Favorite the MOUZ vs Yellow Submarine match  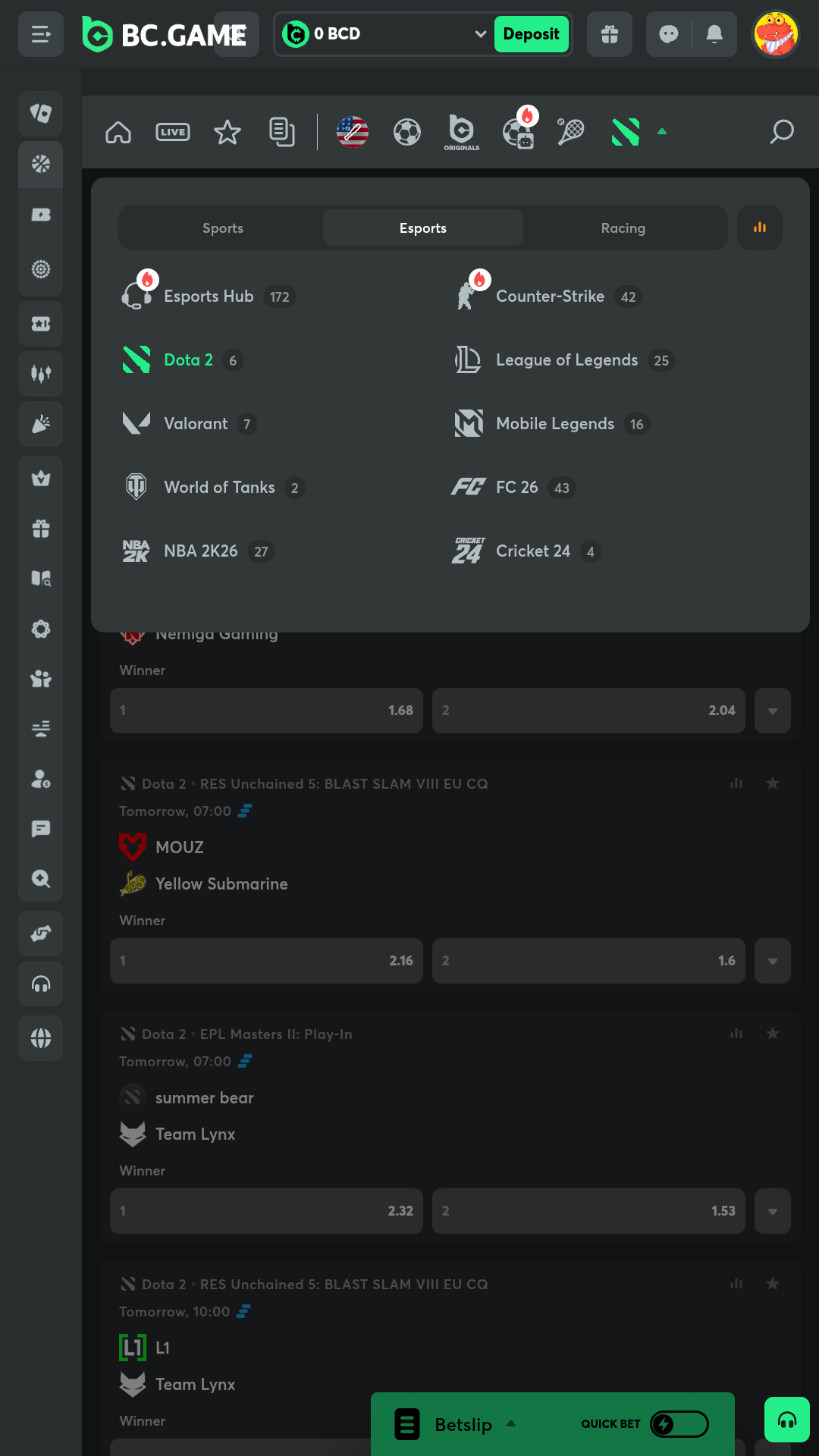(x=773, y=783)
